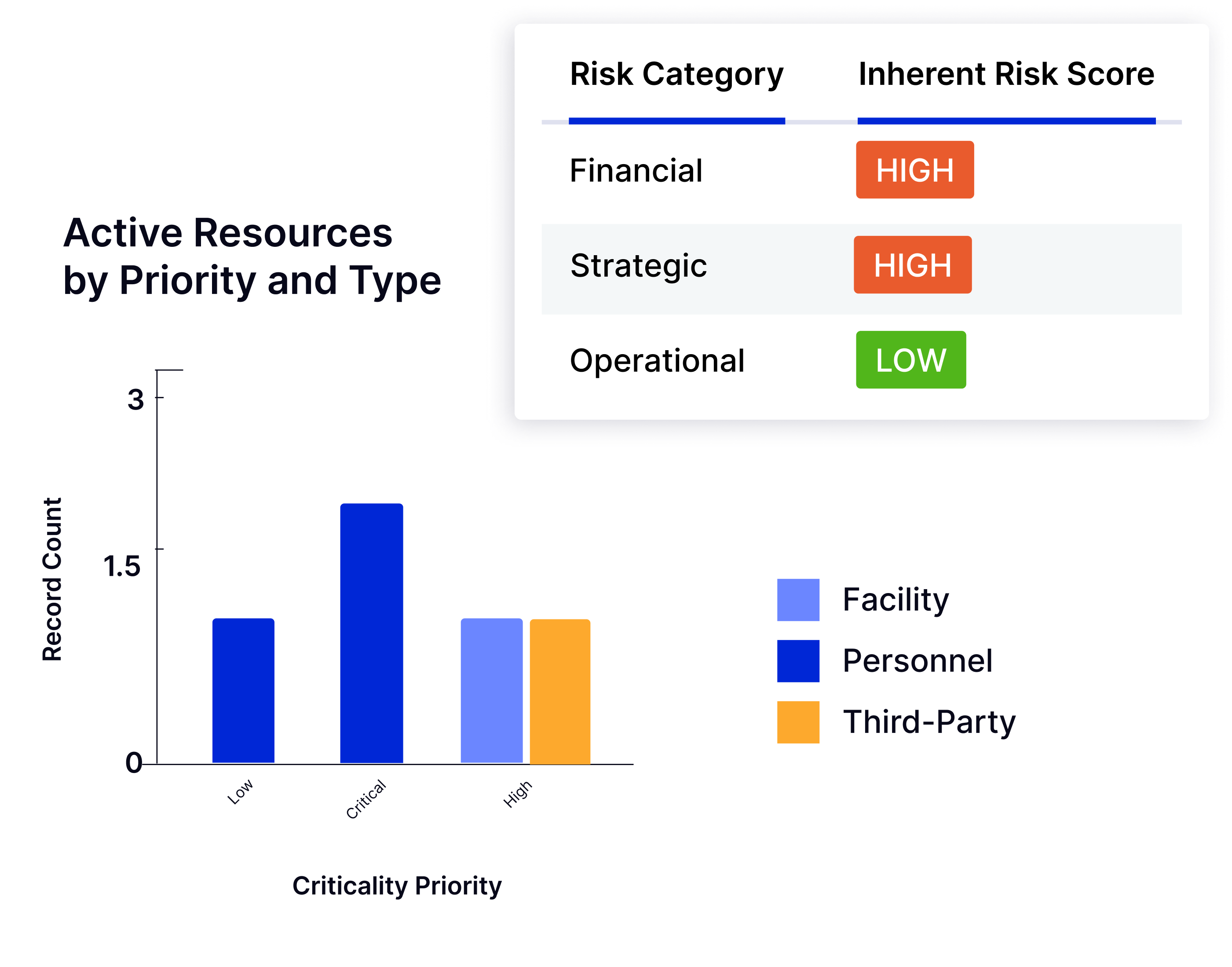Screen dimensions: 1232x967
Task: Click the High priority Facility bar
Action: pos(491,691)
